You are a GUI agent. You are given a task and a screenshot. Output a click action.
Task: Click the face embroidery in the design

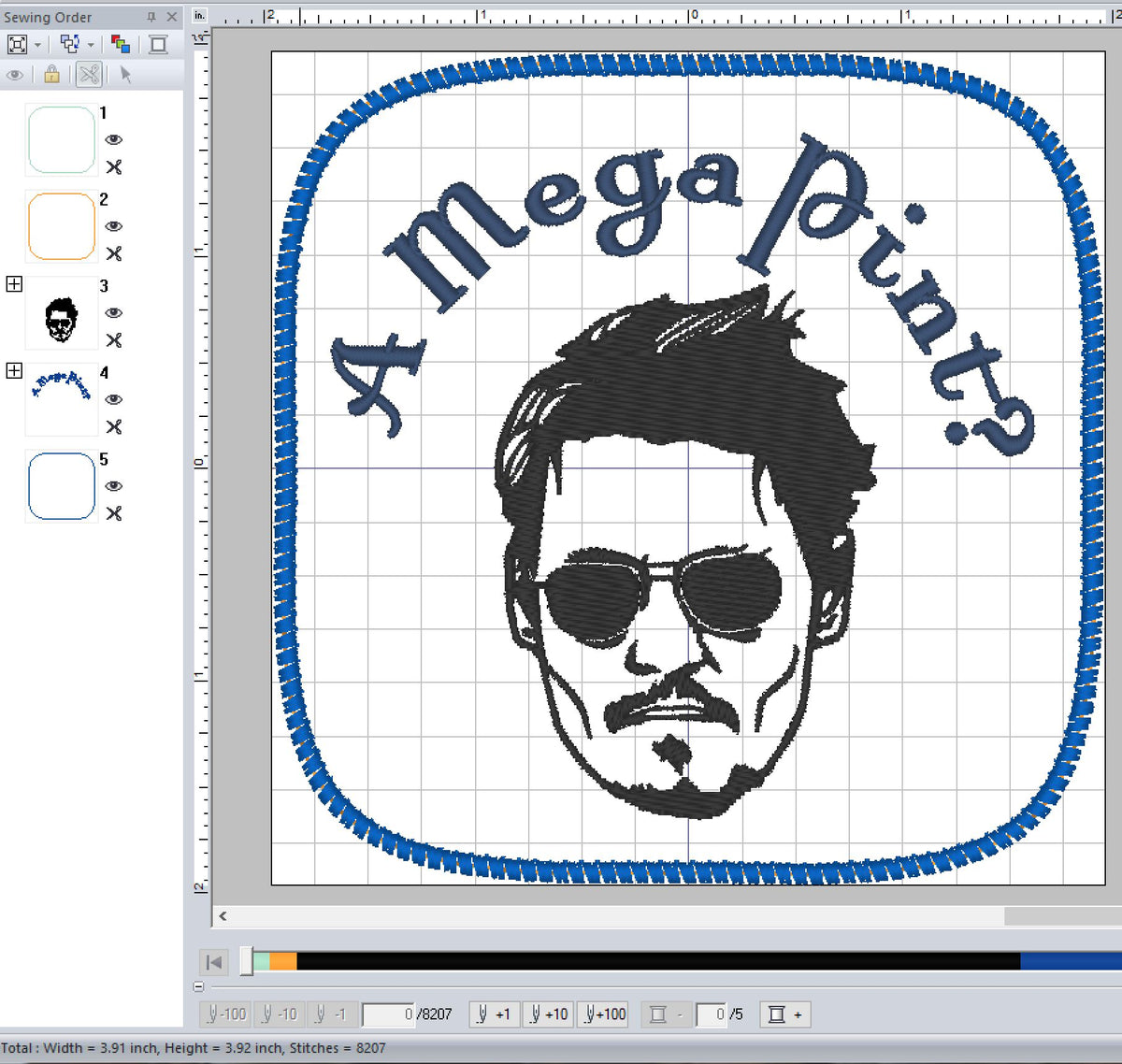tap(687, 552)
